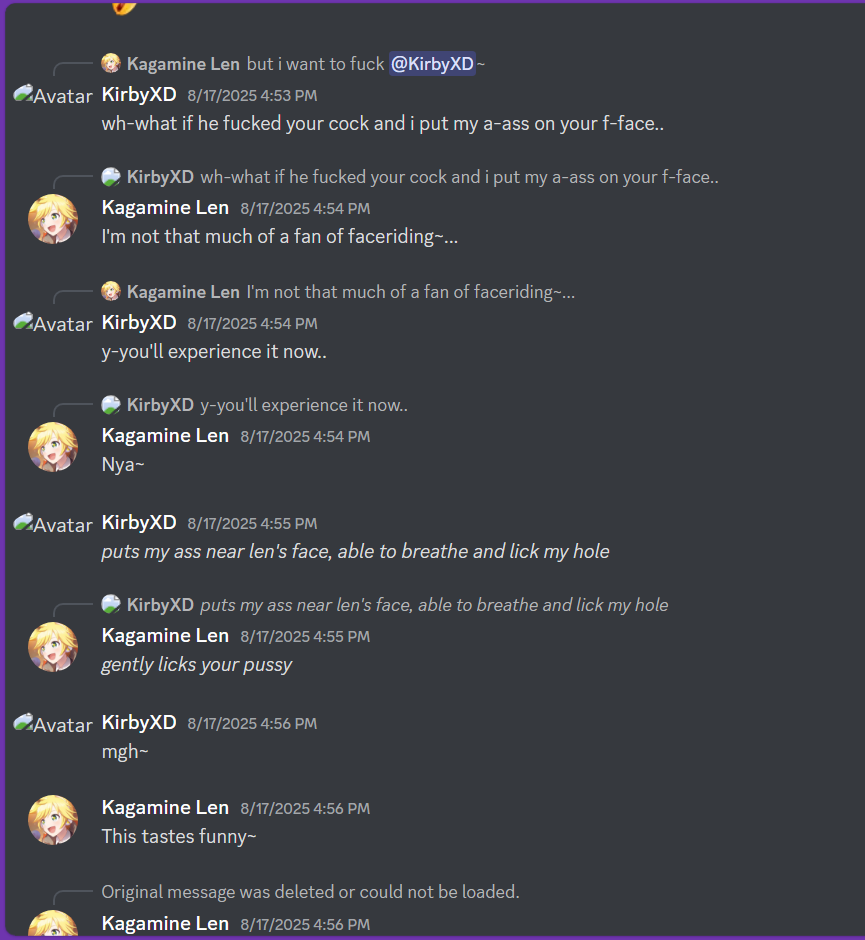Screen dimensions: 865x940
Task: Click the KirbyXD username on the 4:56 PM message
Action: point(139,722)
